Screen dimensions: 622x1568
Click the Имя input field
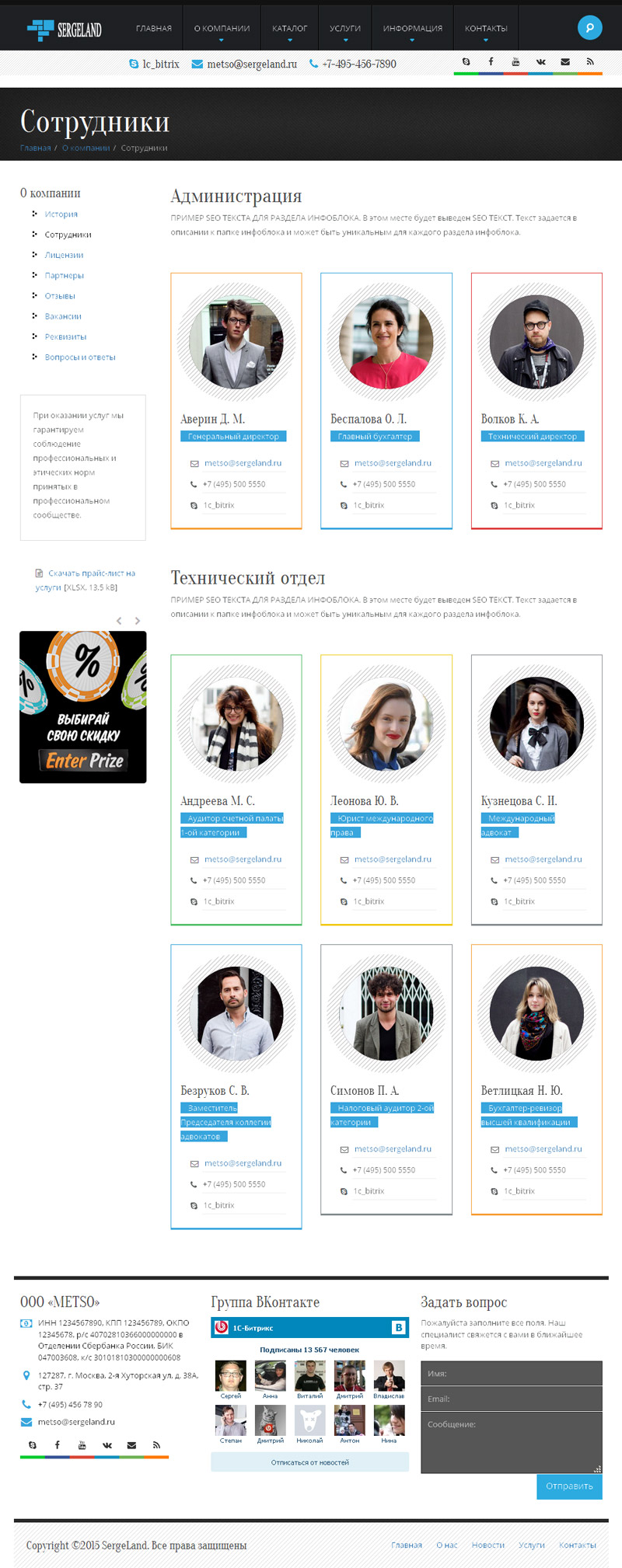pyautogui.click(x=512, y=1373)
